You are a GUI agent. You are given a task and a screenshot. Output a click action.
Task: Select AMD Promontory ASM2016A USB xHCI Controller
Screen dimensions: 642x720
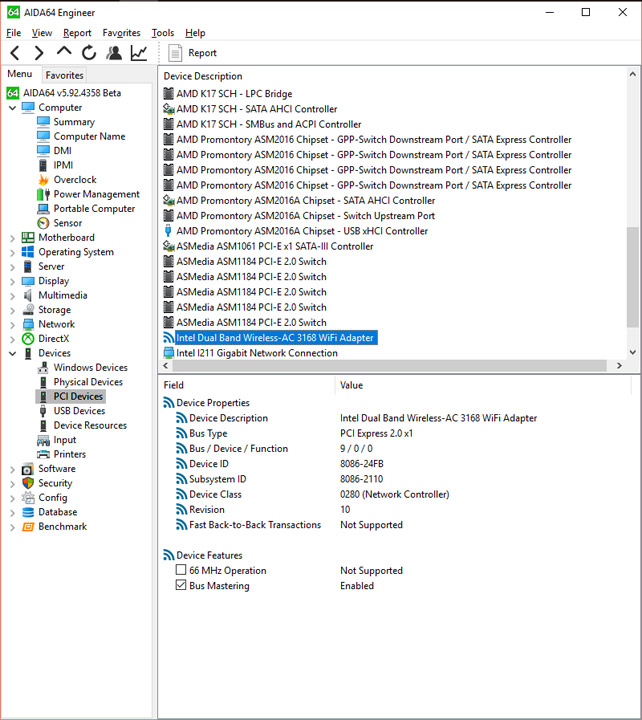click(302, 231)
